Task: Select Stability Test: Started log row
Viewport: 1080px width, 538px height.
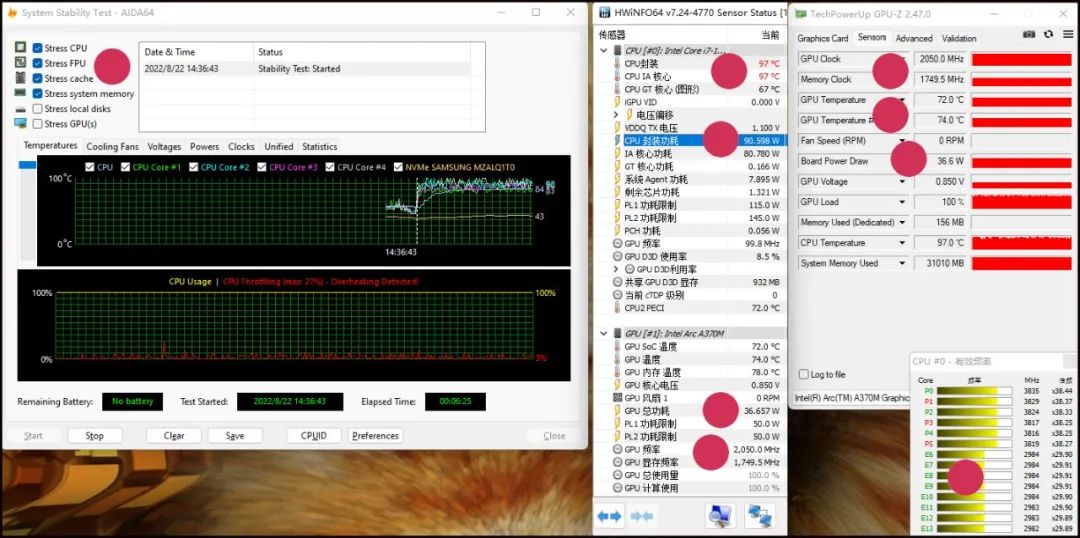Action: click(x=305, y=68)
